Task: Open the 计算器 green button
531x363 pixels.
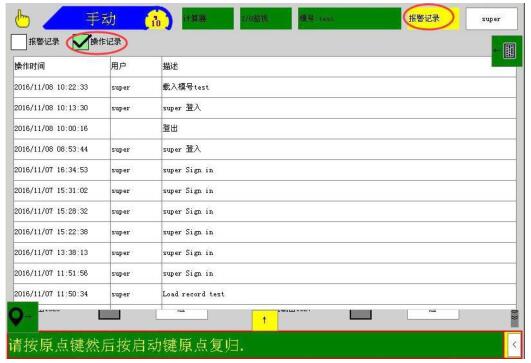Action: (x=208, y=18)
